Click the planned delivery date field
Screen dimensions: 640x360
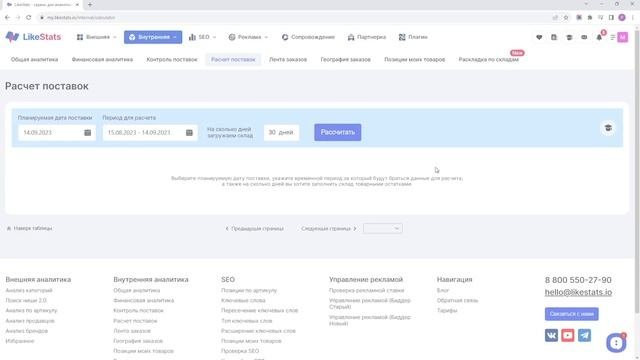(x=57, y=133)
